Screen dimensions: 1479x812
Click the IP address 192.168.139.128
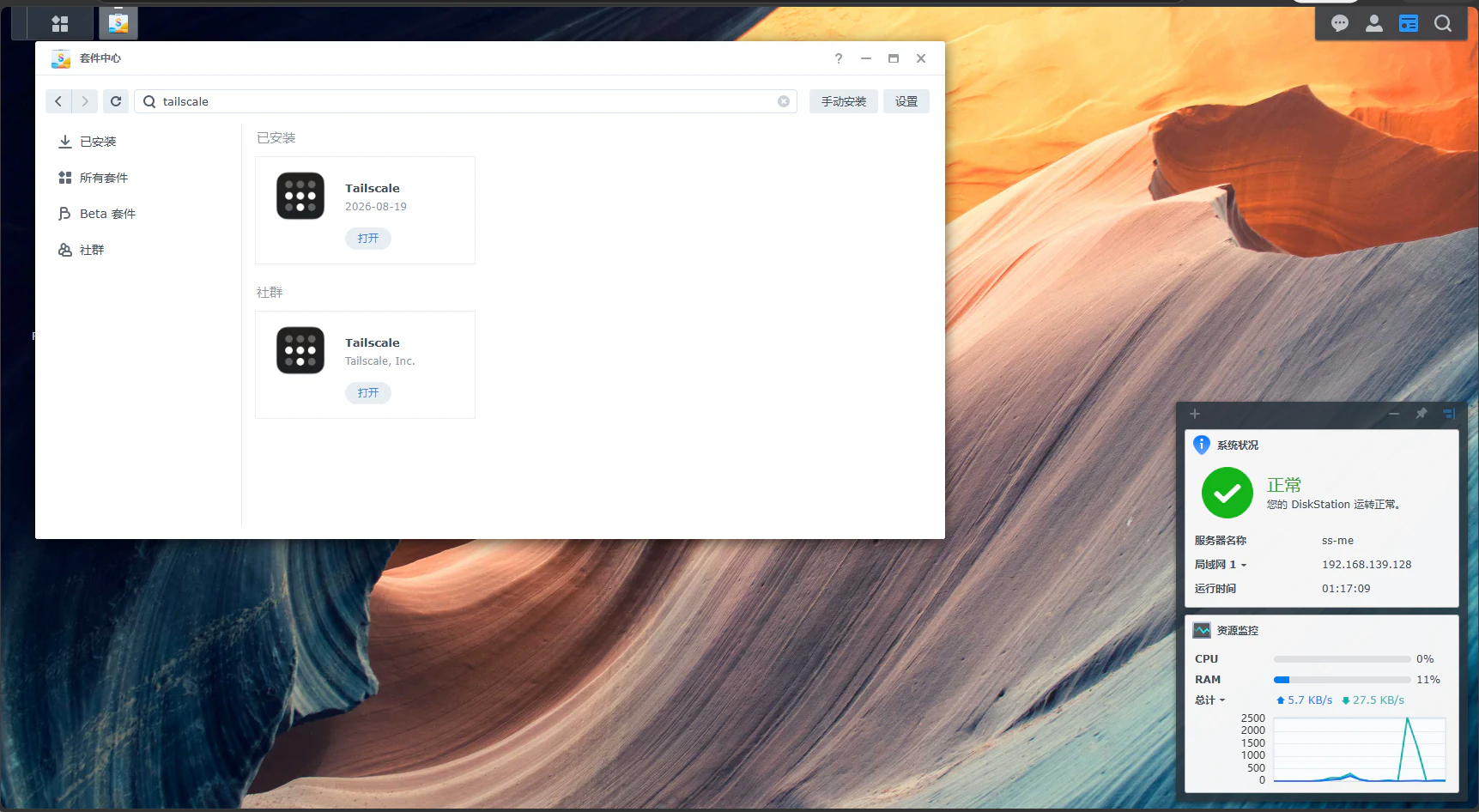pos(1367,565)
